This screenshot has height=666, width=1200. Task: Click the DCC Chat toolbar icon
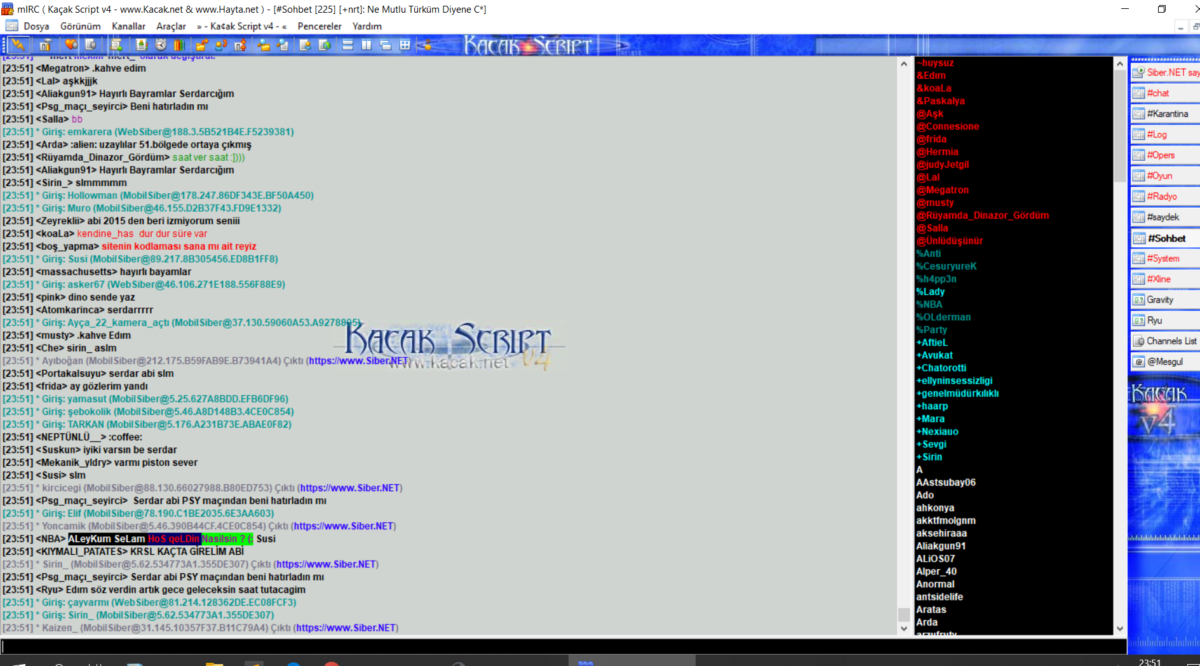click(x=221, y=45)
